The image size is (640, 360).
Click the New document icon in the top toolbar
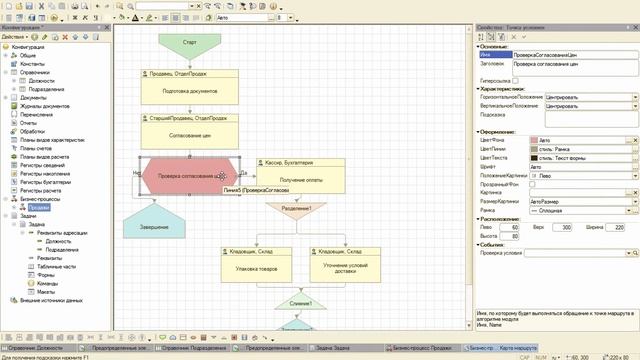9,6
